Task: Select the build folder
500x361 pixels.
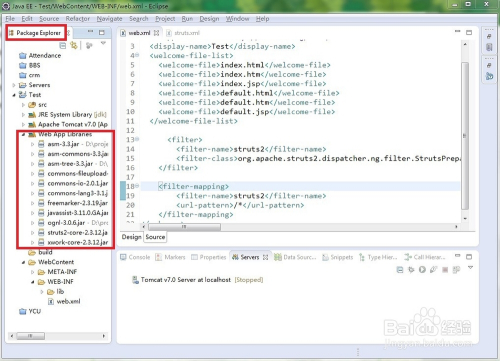Action: coord(45,252)
